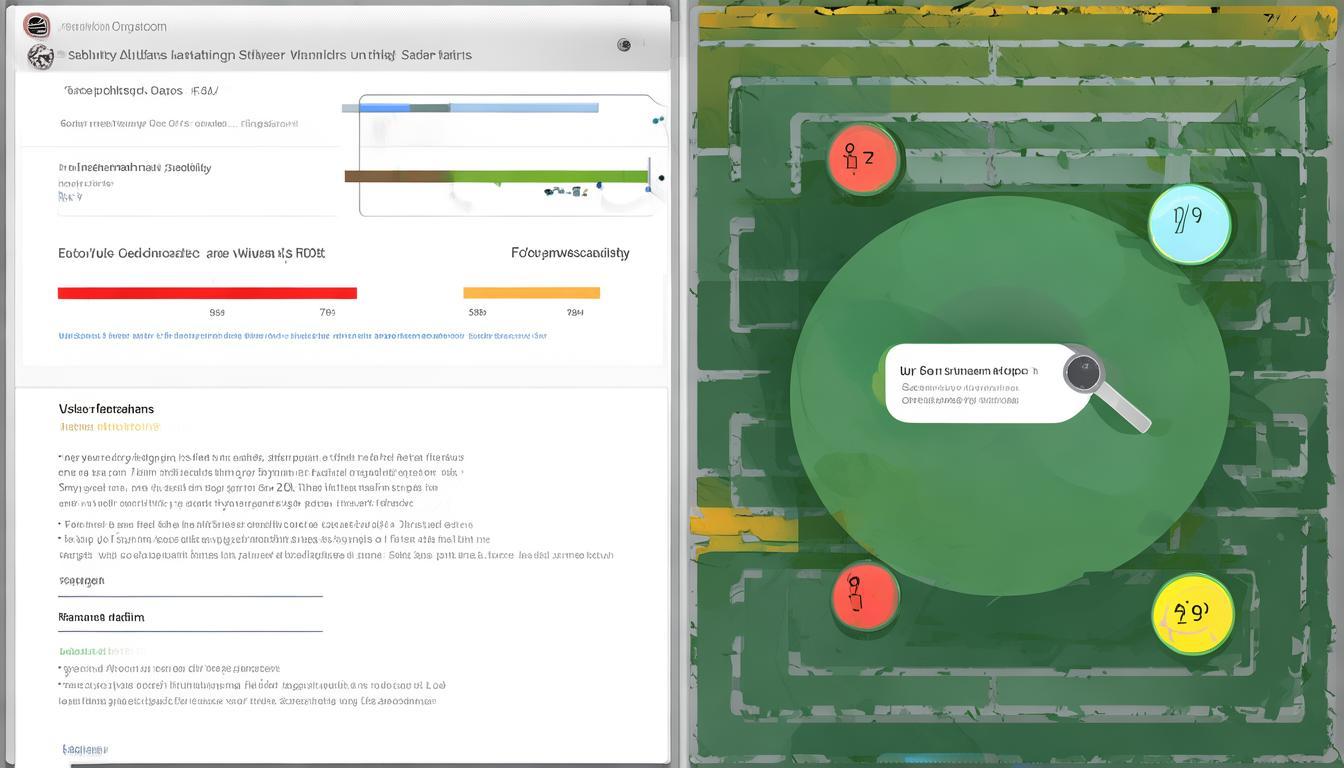Select the top-left red map marker
The image size is (1344, 768).
[x=863, y=158]
